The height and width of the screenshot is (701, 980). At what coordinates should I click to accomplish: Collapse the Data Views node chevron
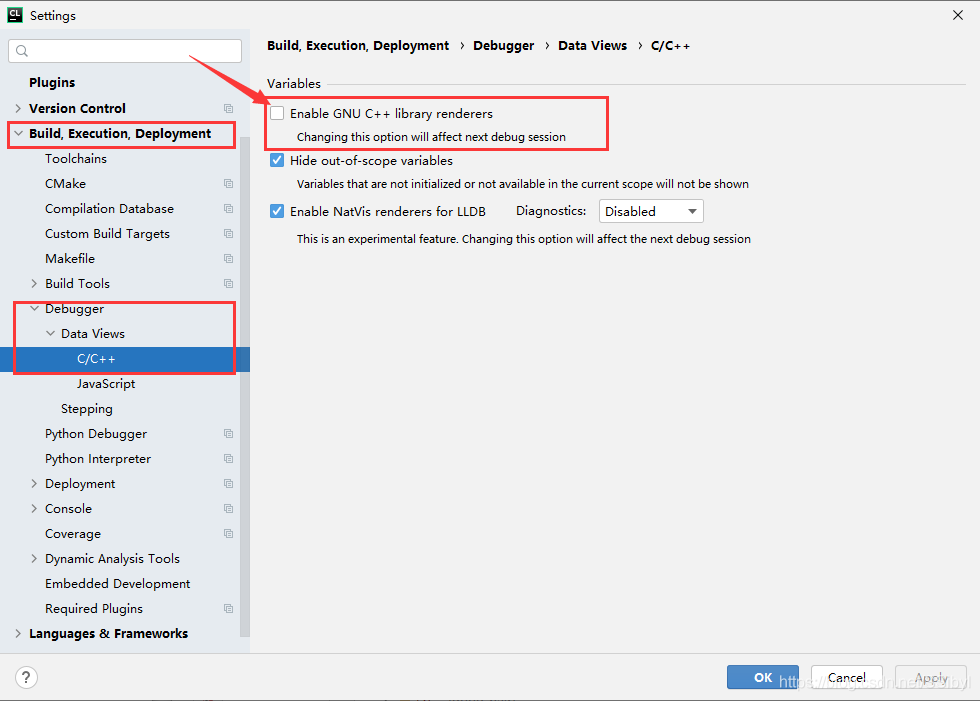coord(51,334)
